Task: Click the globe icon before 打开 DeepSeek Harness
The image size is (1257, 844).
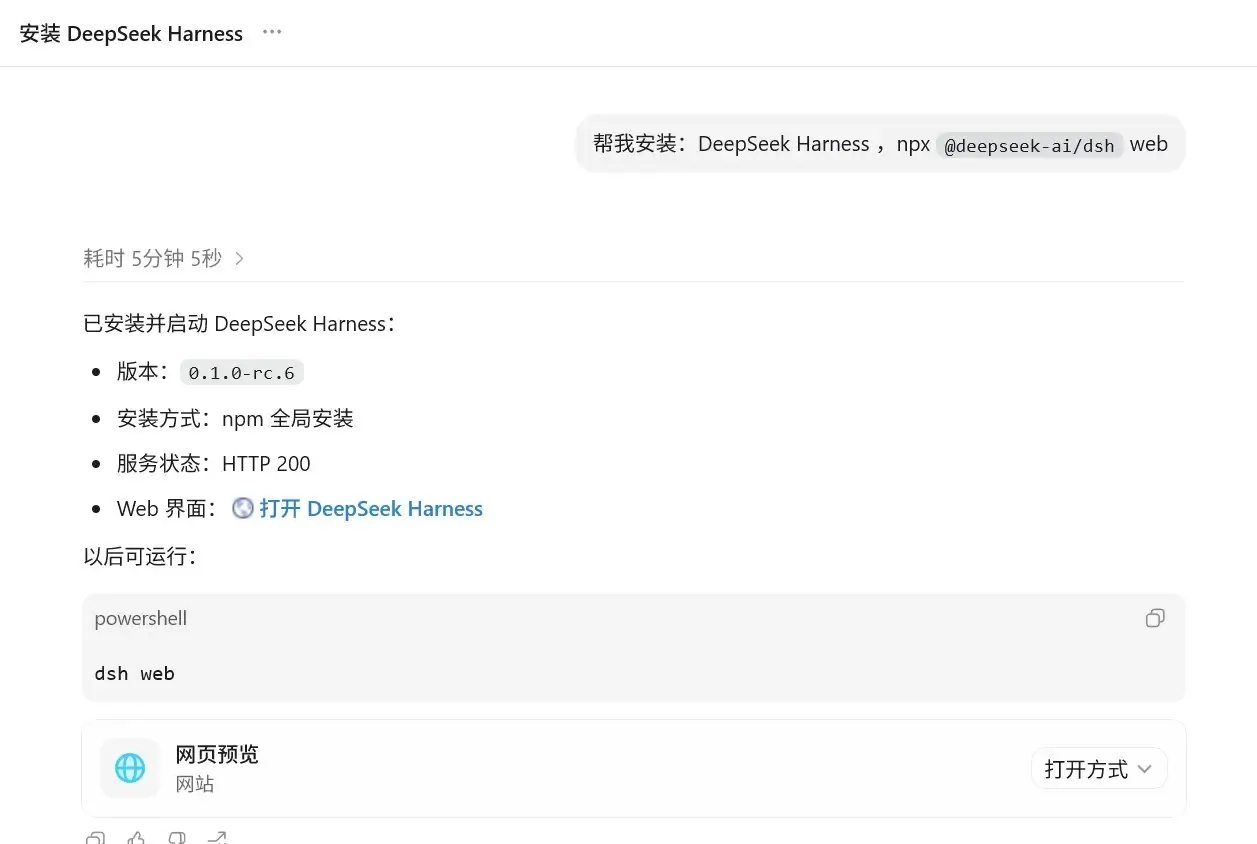Action: pyautogui.click(x=242, y=508)
